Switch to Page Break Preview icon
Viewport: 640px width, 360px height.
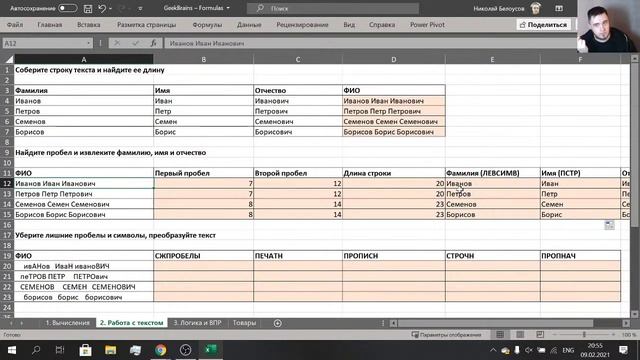point(540,335)
